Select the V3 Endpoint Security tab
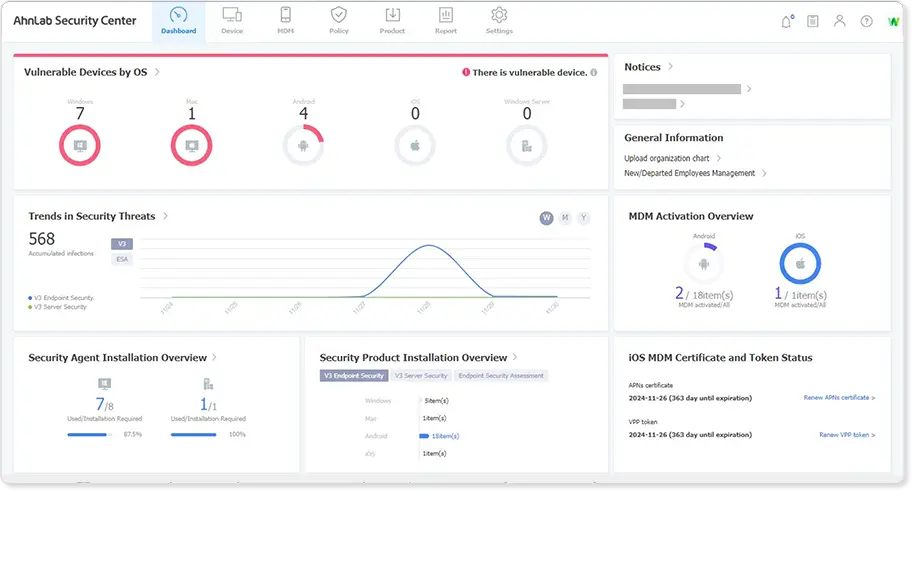Screen dimensions: 912x564 (x=354, y=376)
